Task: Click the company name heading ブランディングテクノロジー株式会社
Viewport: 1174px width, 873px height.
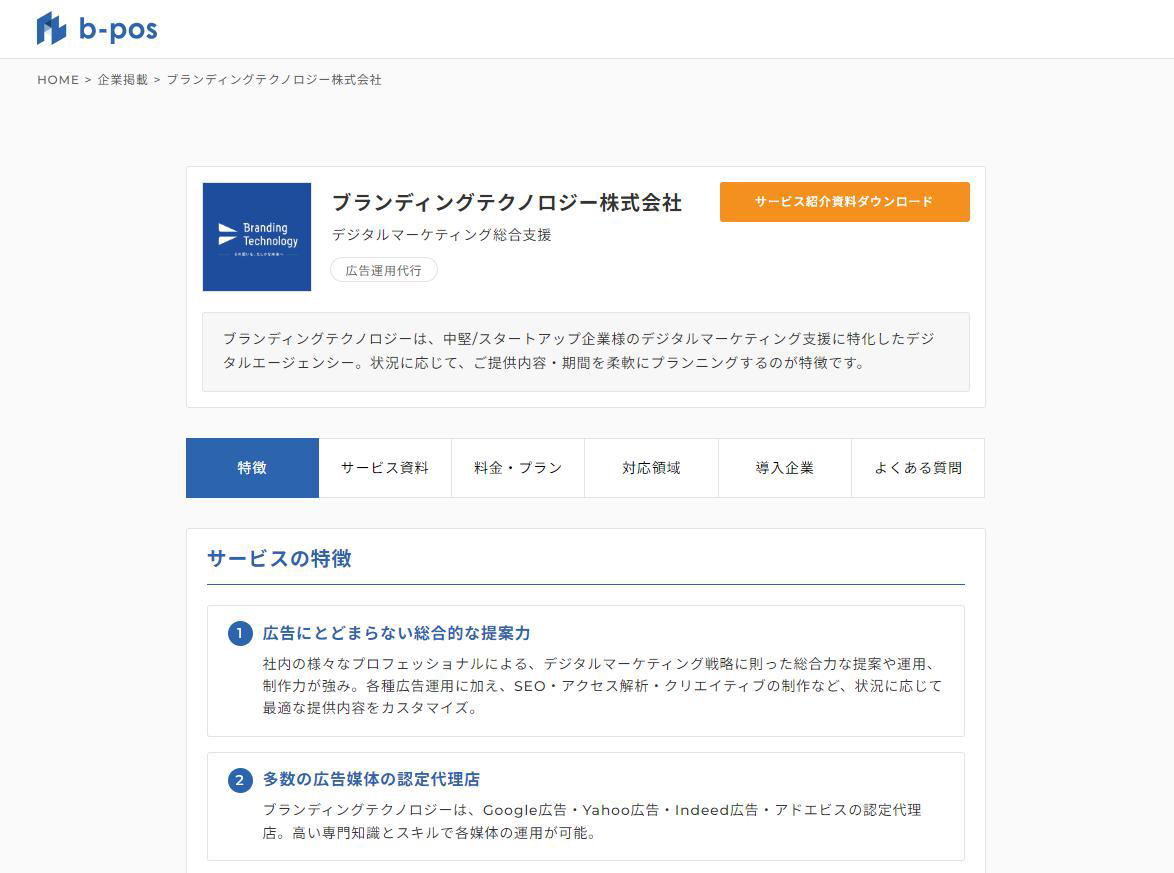Action: pos(507,203)
